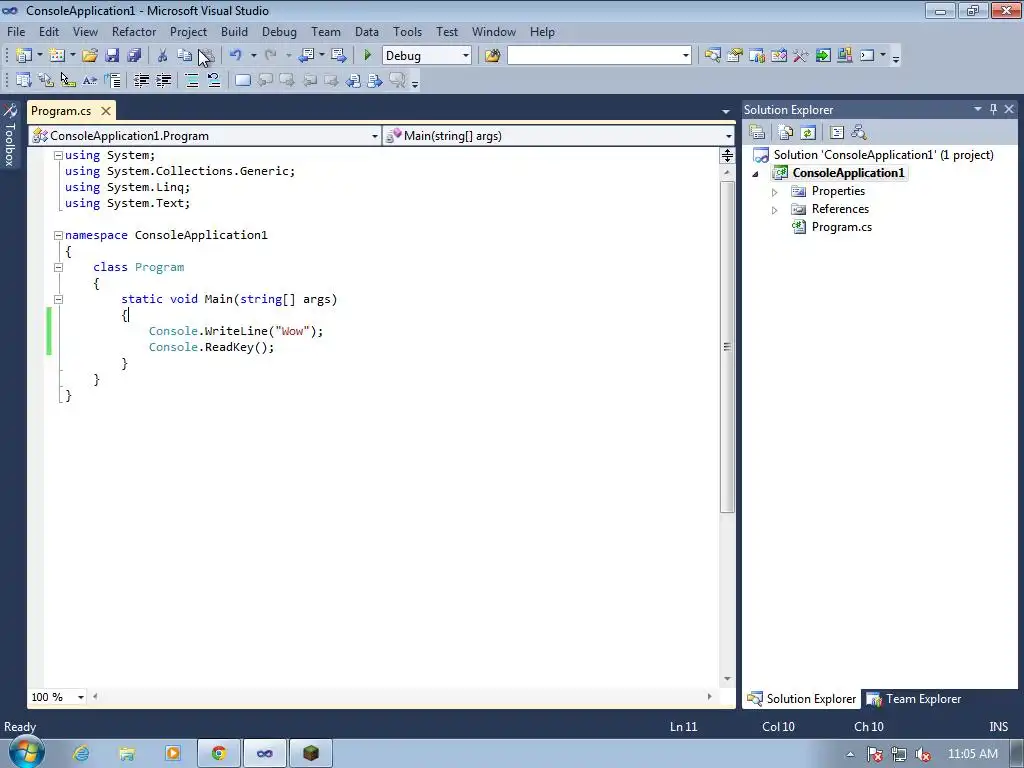Open the Extension Manager toolbar icon
This screenshot has height=768, width=1024.
[844, 56]
